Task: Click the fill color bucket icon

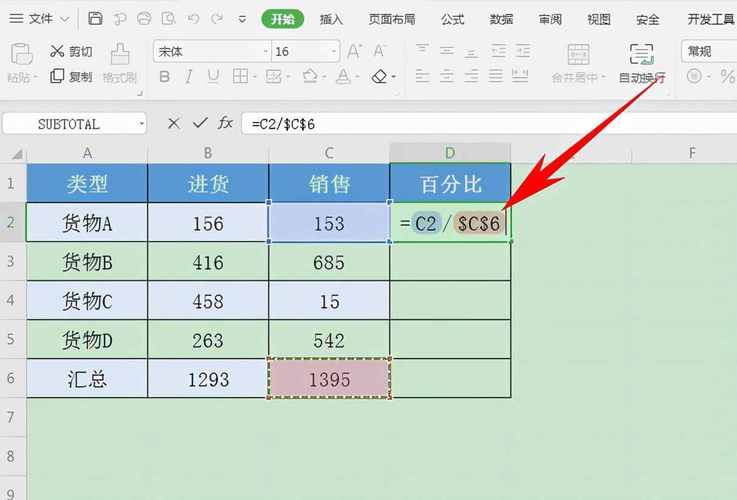Action: [310, 76]
